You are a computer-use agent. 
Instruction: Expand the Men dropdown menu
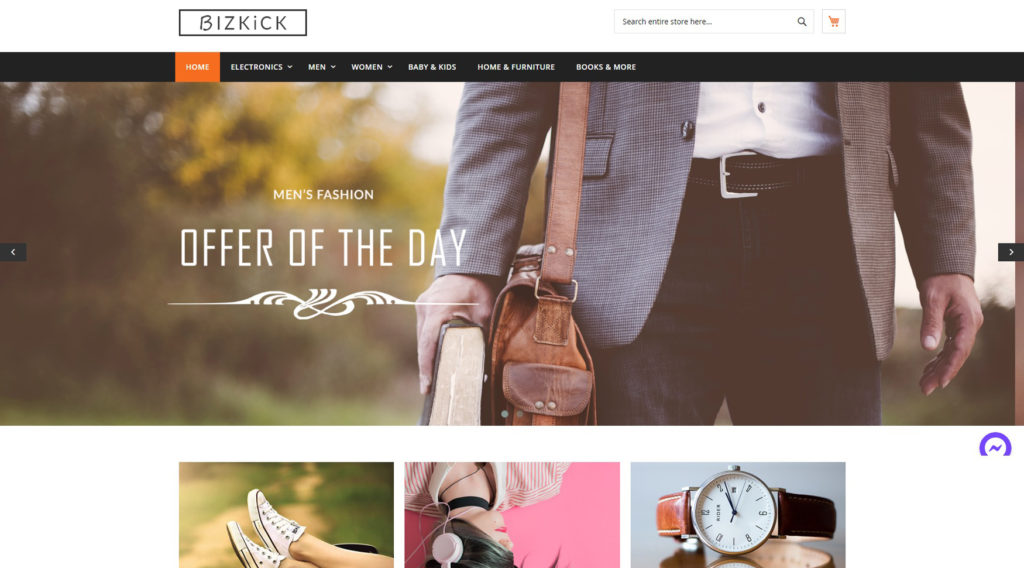pyautogui.click(x=321, y=67)
